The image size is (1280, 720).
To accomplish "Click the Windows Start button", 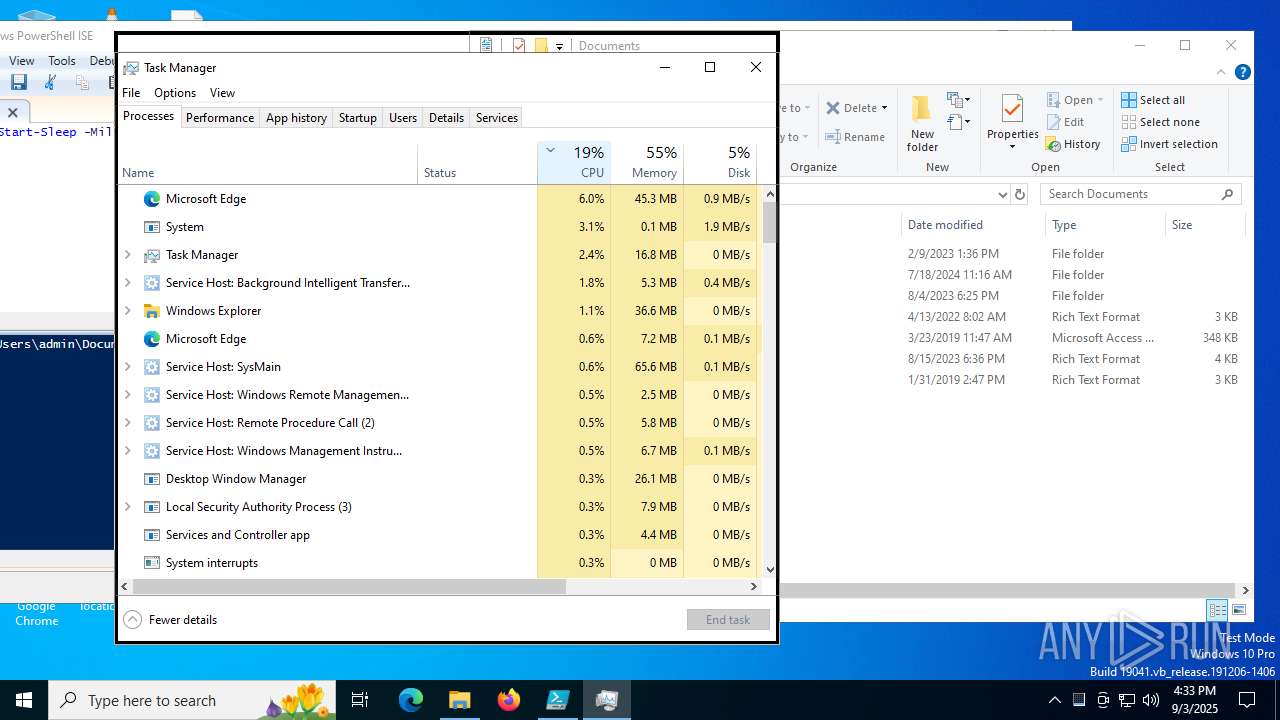I will [24, 700].
